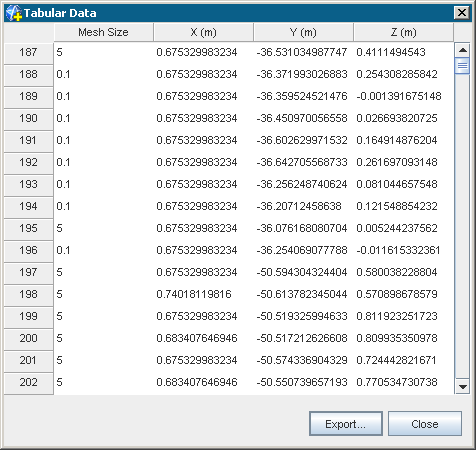Click the scrollbar down arrow
Screen dimensions: 476x450
pos(462,386)
